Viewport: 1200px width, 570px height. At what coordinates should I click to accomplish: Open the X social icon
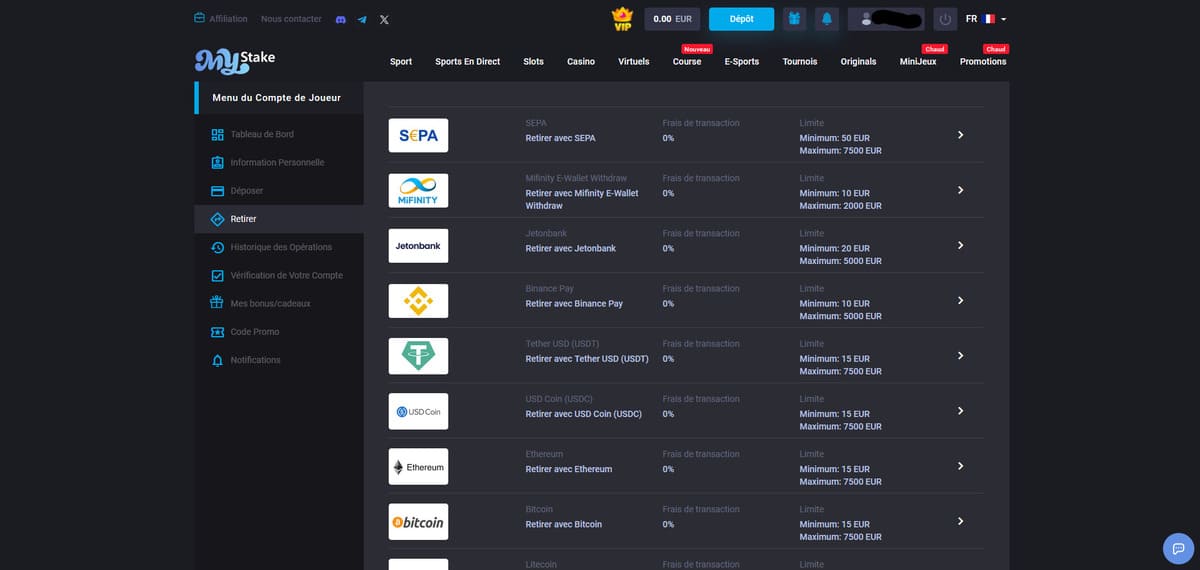(x=385, y=19)
